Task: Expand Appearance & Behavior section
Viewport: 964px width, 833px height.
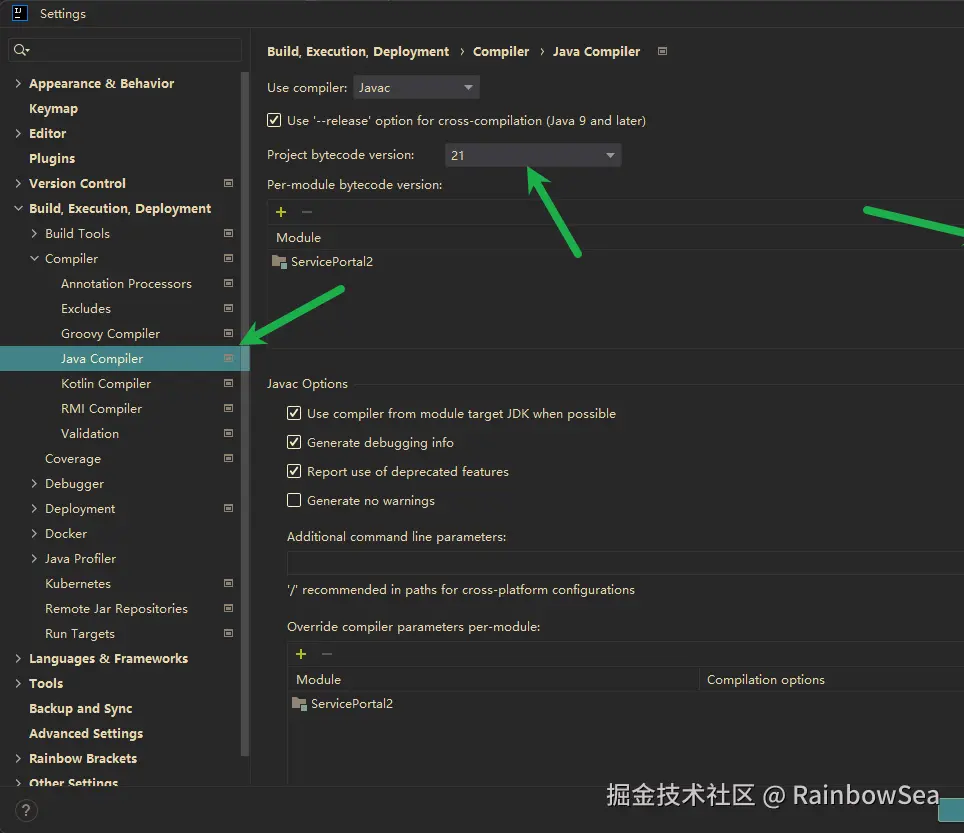Action: point(18,83)
